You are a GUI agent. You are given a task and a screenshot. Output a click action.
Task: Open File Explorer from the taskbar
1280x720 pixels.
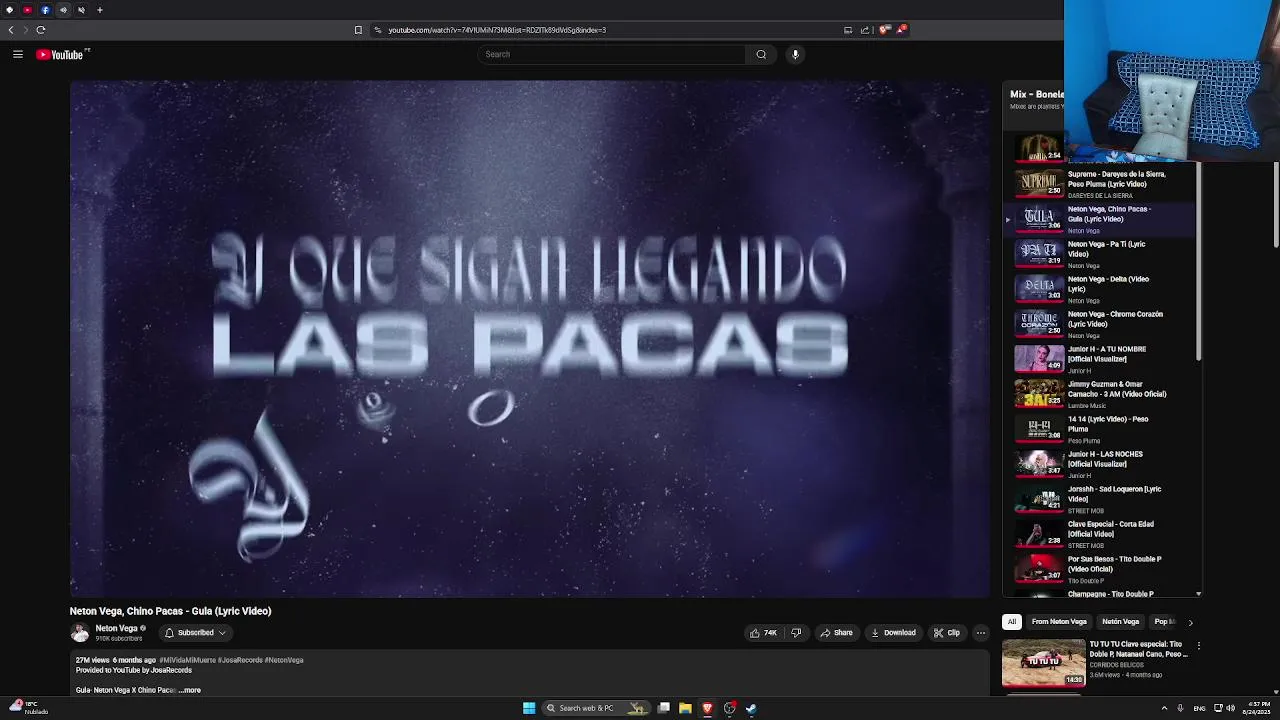click(685, 708)
